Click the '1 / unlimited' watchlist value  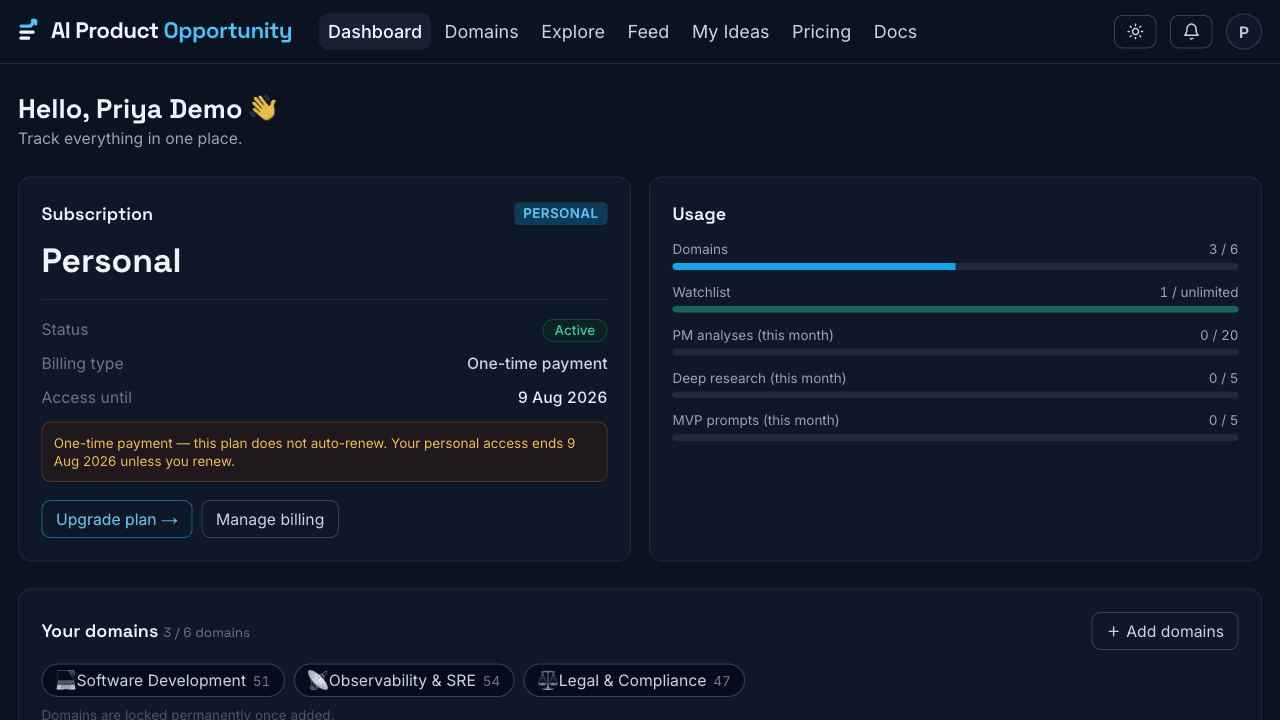click(1199, 292)
